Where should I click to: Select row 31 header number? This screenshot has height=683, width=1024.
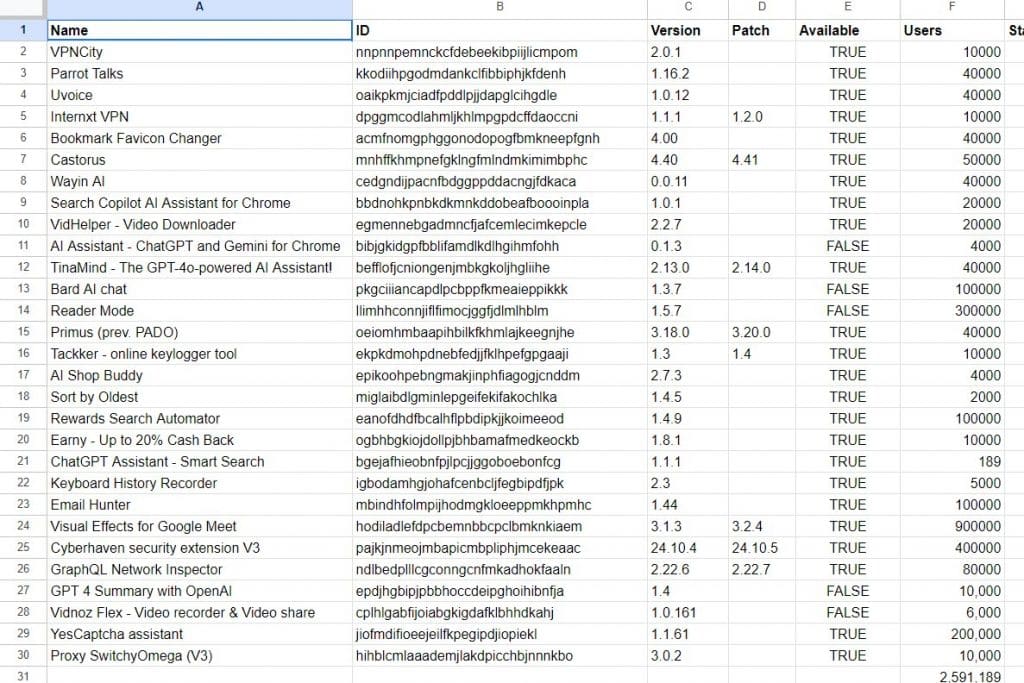coord(23,675)
